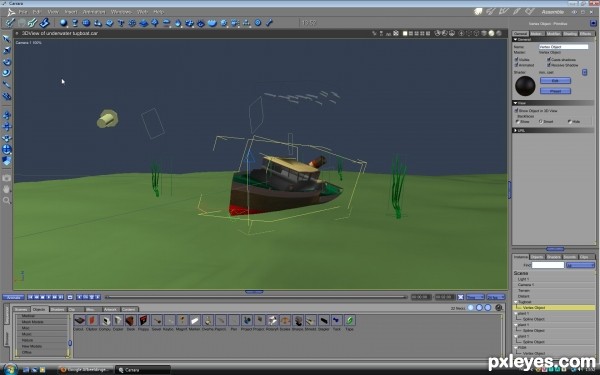Screen dimensions: 600x375
Task: Open the Animation menu
Action: tap(94, 12)
